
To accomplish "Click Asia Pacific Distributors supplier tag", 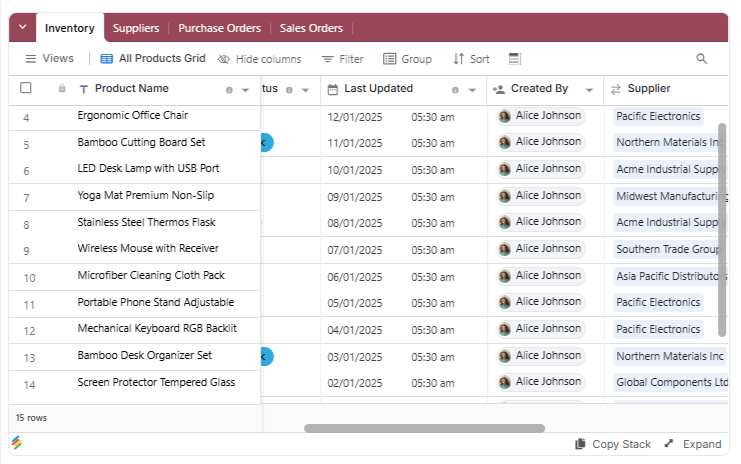I will click(671, 276).
